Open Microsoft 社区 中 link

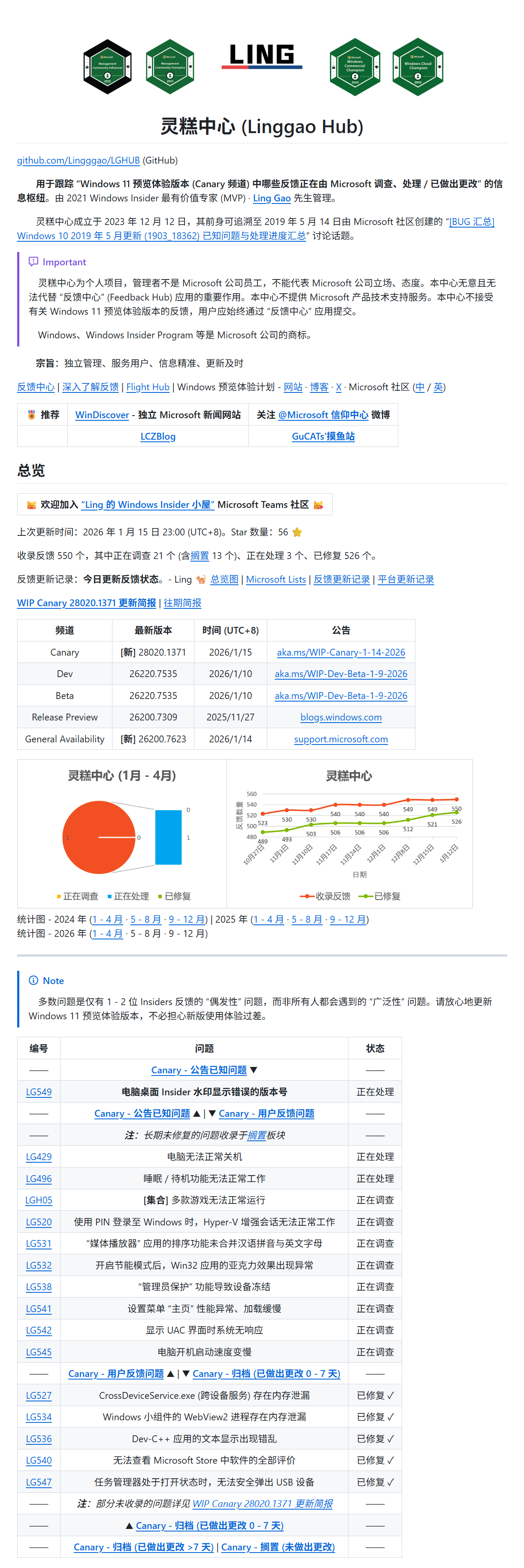pos(419,387)
